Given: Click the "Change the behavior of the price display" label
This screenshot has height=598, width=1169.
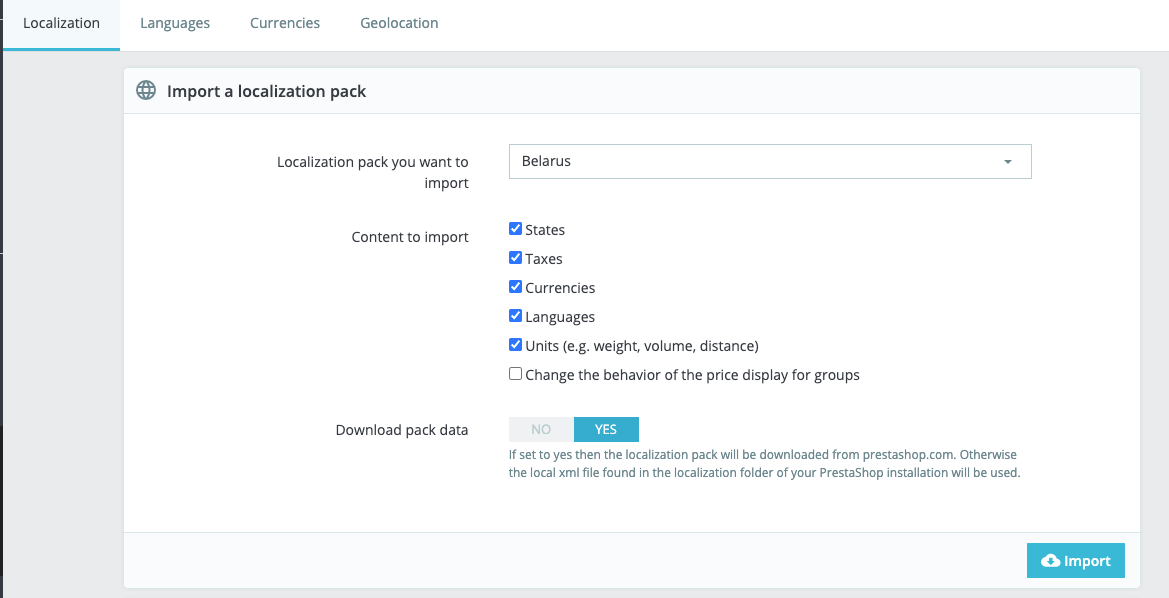Looking at the screenshot, I should [692, 375].
